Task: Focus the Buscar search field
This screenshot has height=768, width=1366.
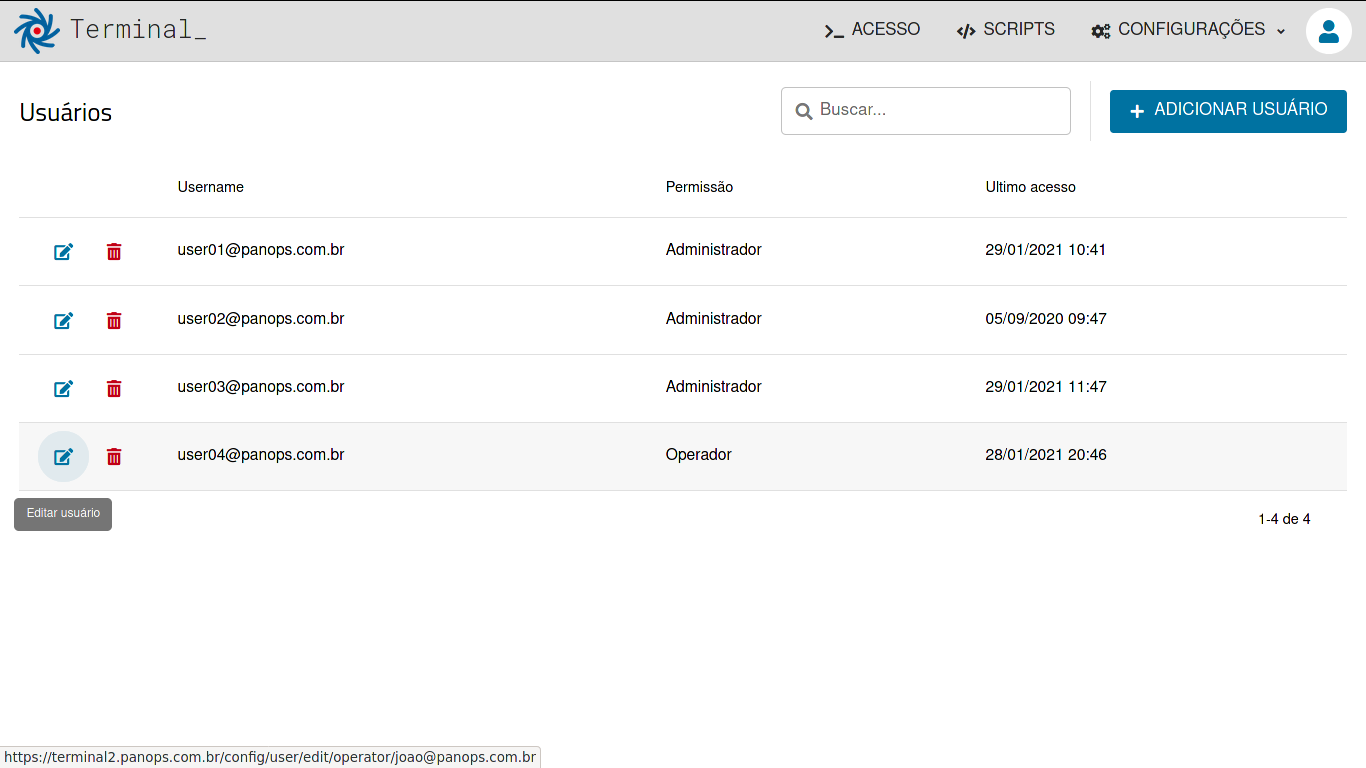Action: [x=926, y=111]
